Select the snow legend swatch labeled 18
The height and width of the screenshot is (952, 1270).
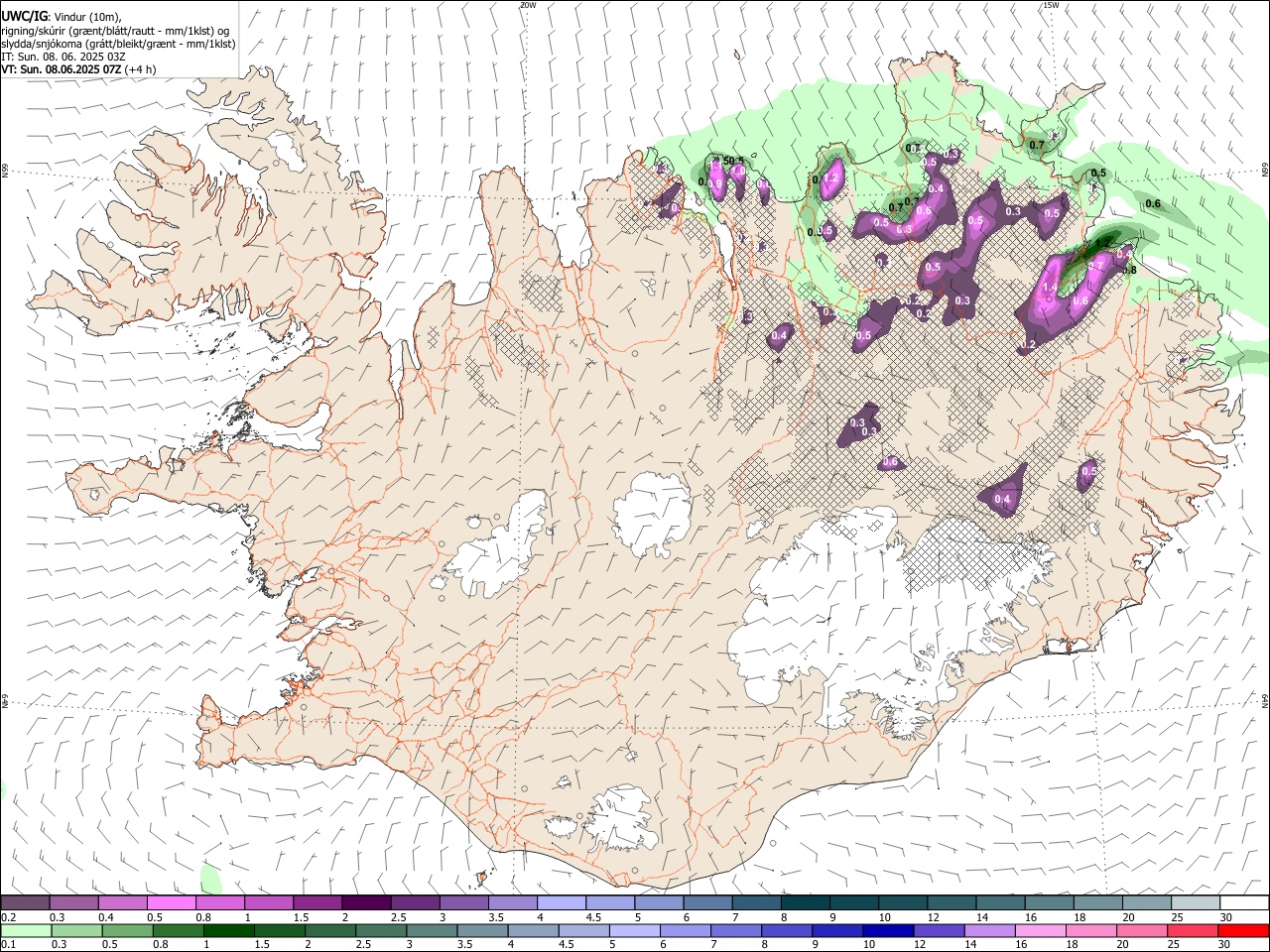[1097, 902]
